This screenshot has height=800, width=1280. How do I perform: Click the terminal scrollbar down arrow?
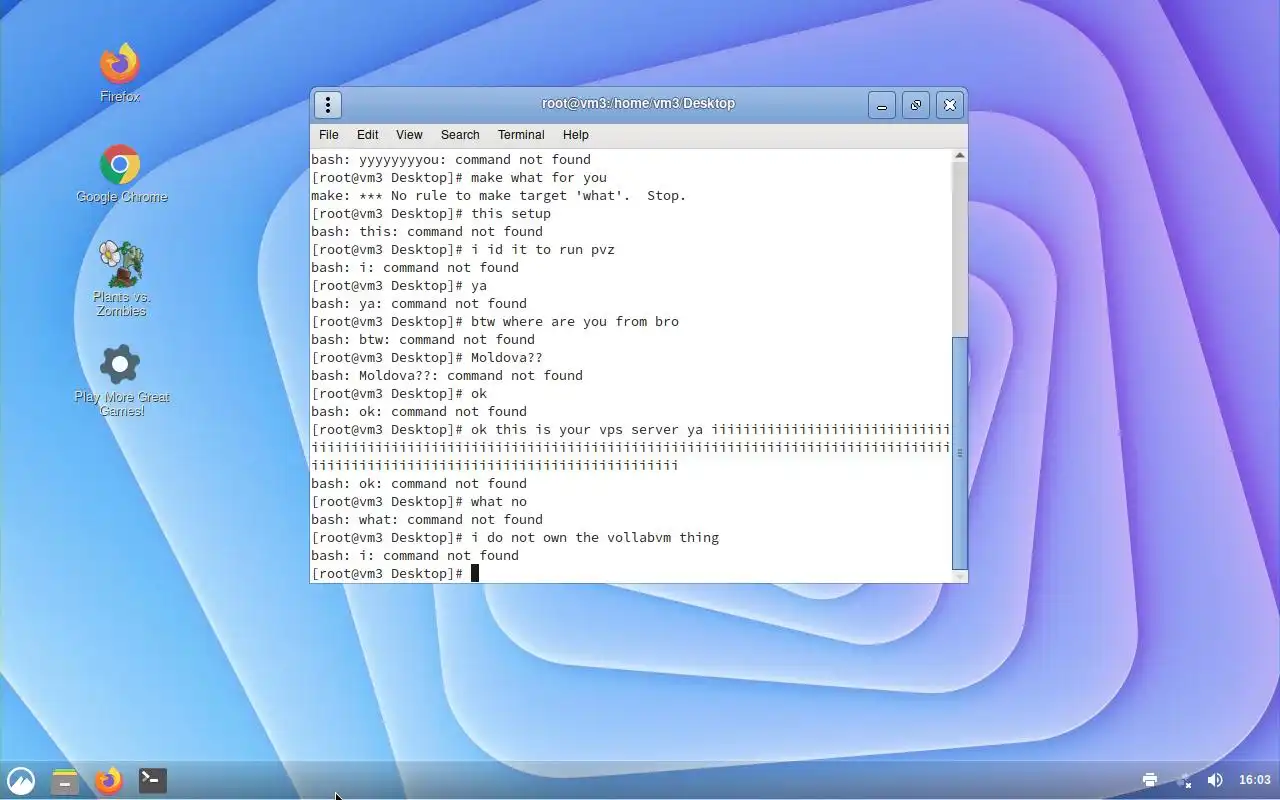click(960, 576)
